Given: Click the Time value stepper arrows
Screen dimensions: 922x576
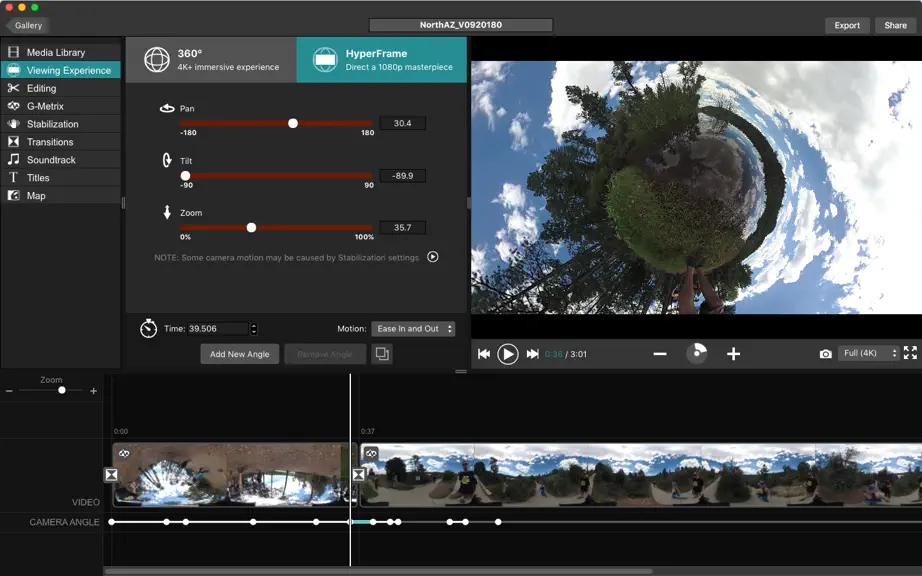Looking at the screenshot, I should click(253, 329).
